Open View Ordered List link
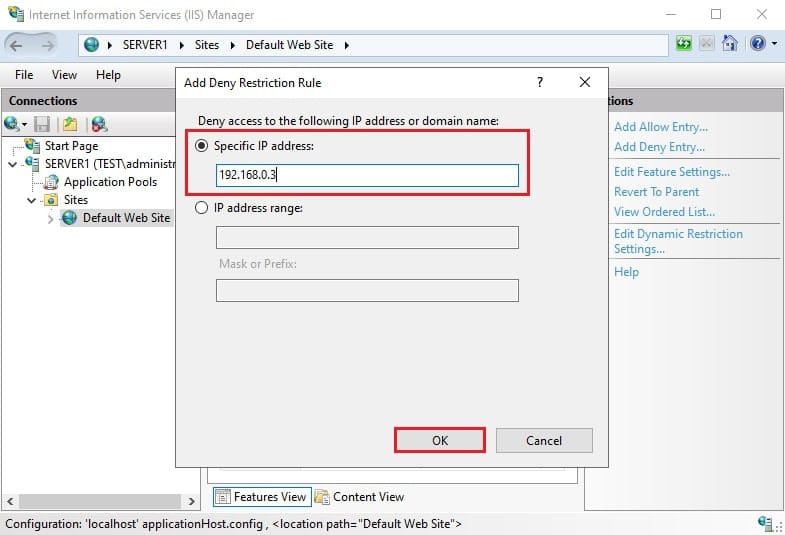This screenshot has width=785, height=535. pyautogui.click(x=664, y=212)
